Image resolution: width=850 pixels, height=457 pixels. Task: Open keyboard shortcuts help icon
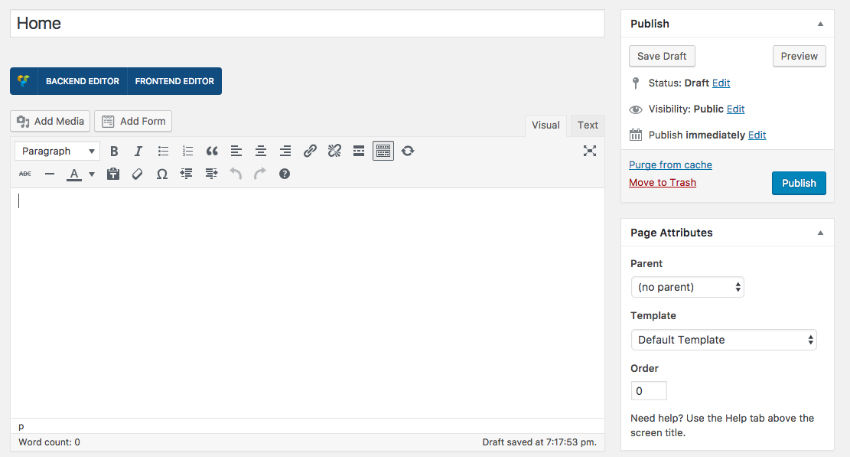click(x=285, y=174)
